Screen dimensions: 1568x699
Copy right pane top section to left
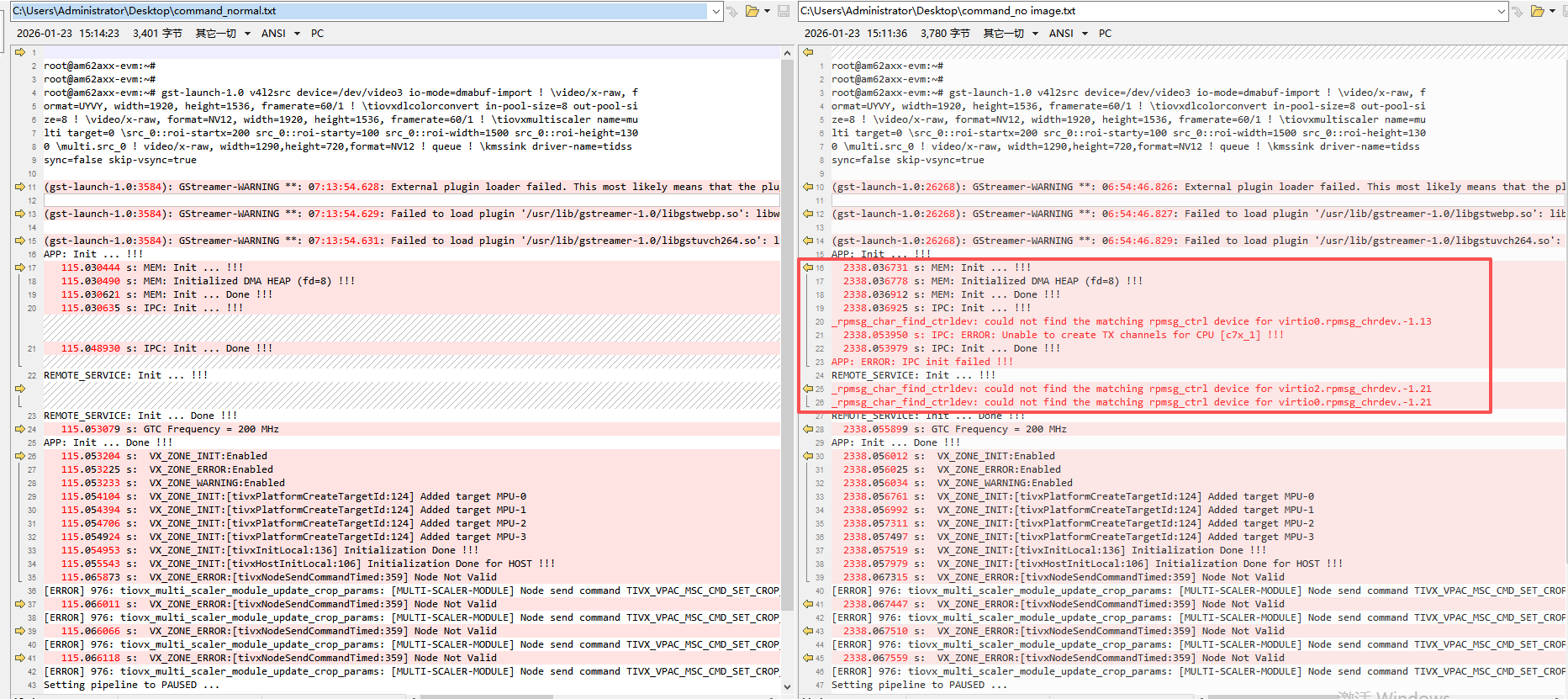(808, 52)
